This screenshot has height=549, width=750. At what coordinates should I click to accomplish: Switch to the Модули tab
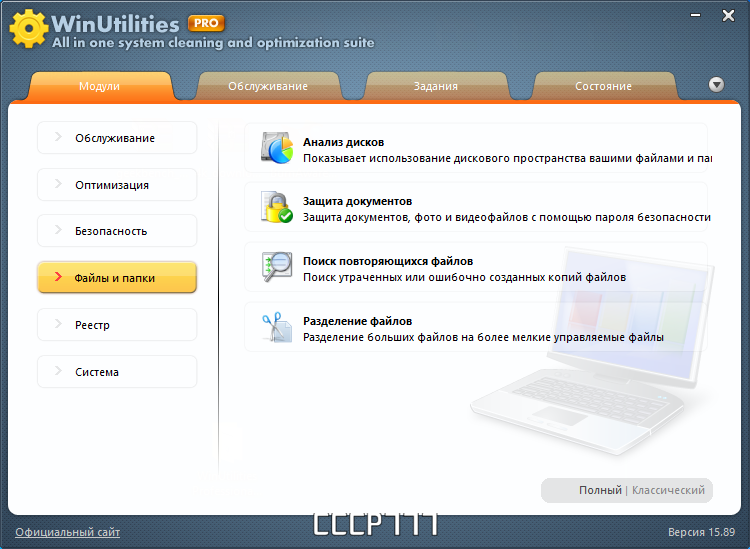click(x=99, y=86)
